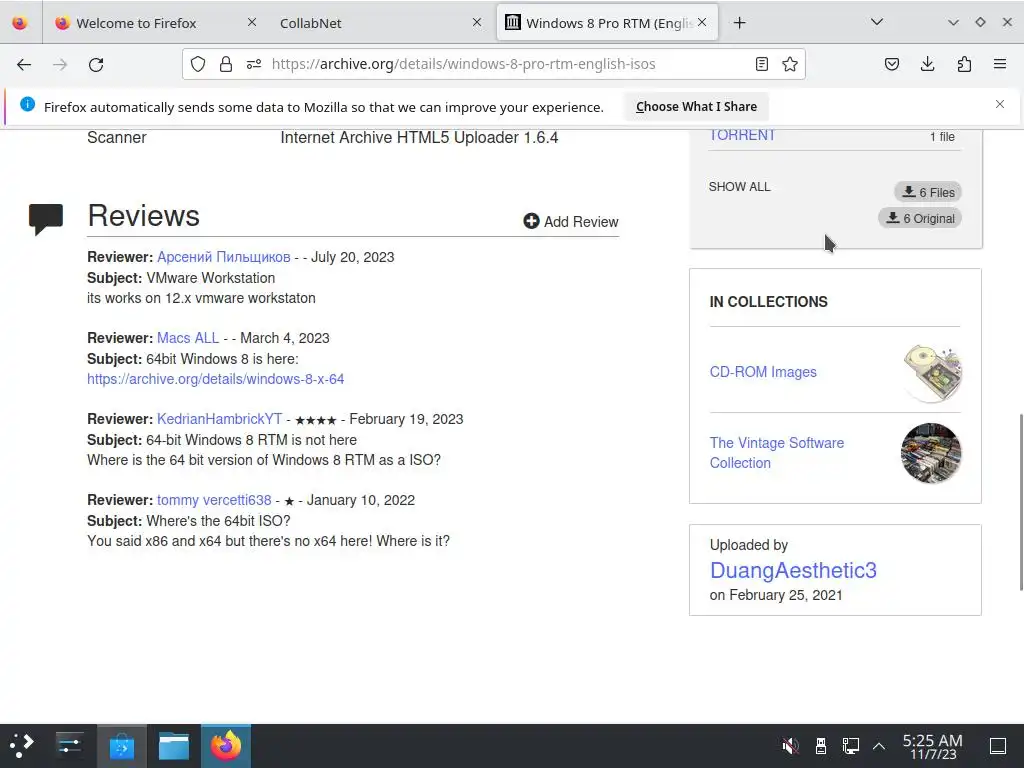Click the Firefox taskbar icon

(226, 745)
